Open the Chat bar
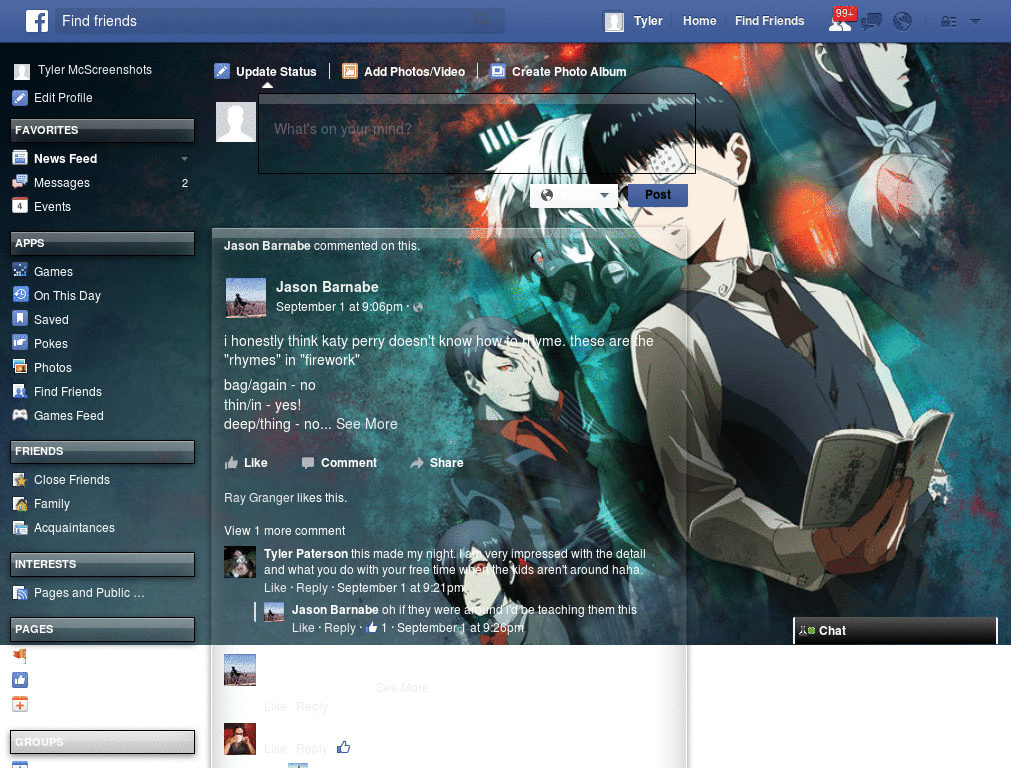Screen dimensions: 1024x768 (x=895, y=631)
